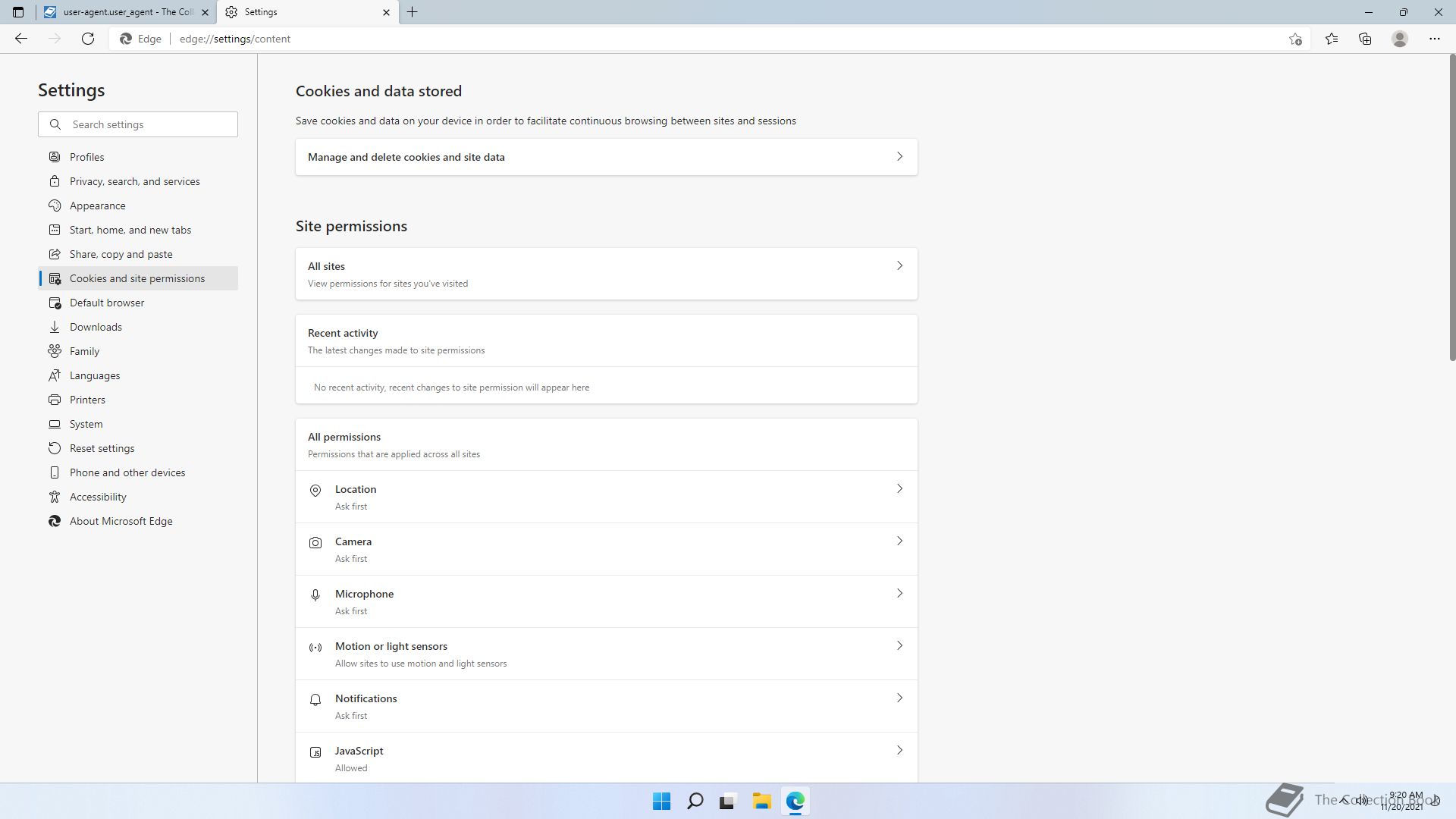The width and height of the screenshot is (1456, 819).
Task: Open File Explorer from the taskbar
Action: coord(761,801)
